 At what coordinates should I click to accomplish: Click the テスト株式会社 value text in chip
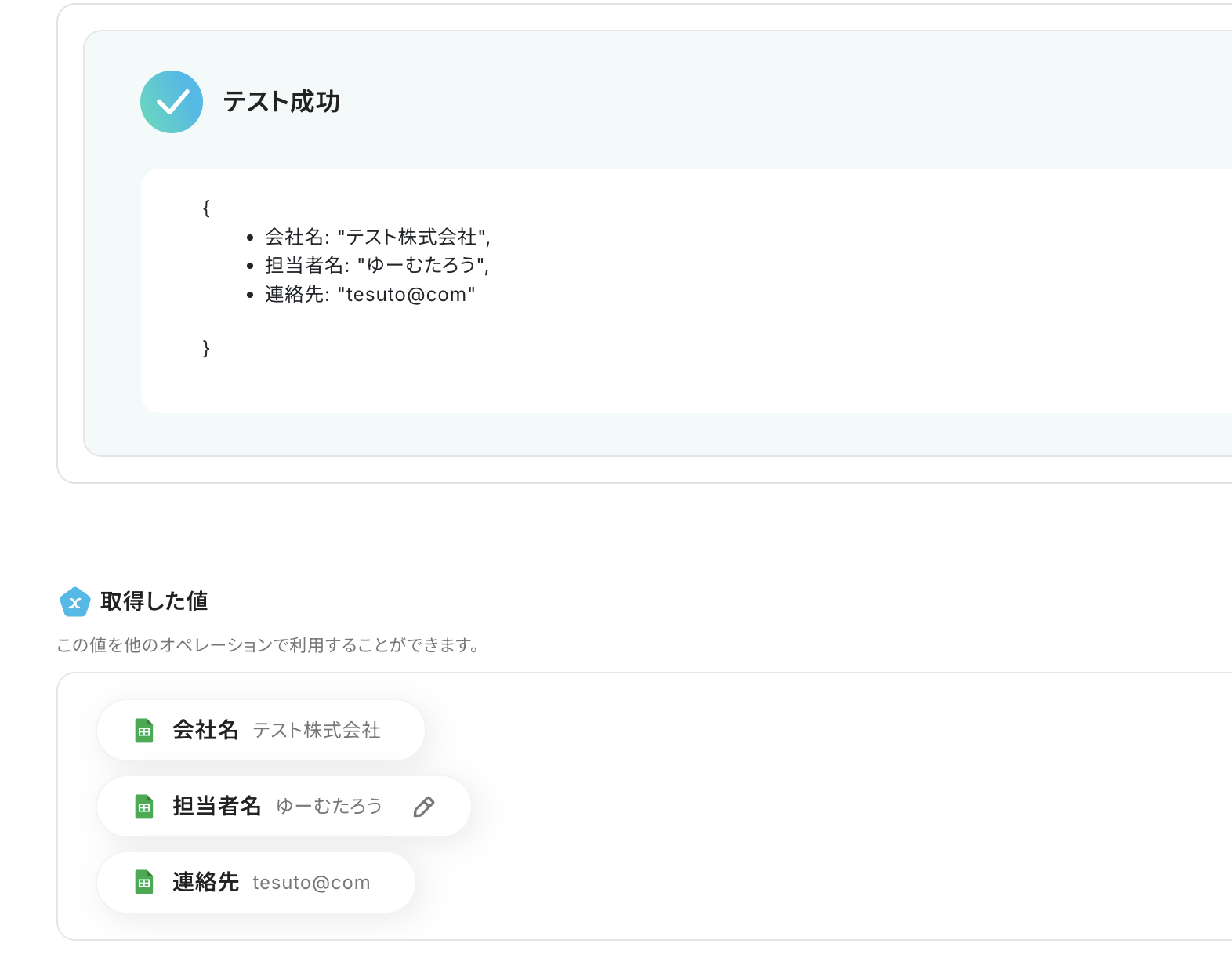(x=317, y=731)
